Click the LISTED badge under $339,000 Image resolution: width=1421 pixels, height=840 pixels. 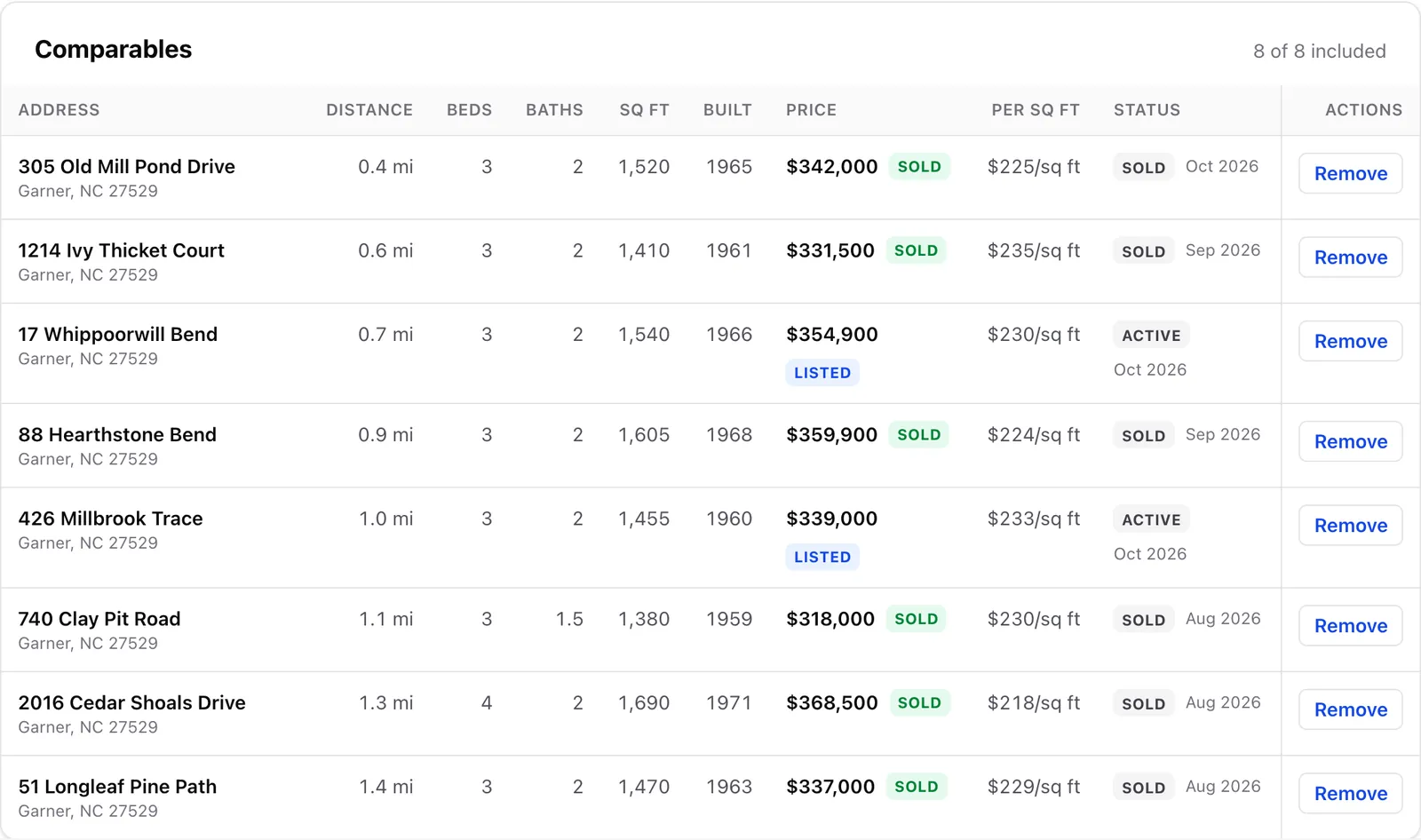click(822, 557)
